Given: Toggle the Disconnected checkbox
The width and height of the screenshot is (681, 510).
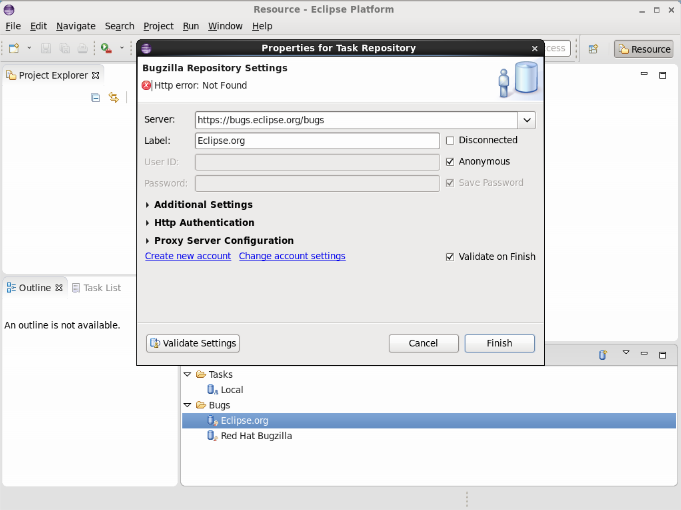Looking at the screenshot, I should (450, 140).
